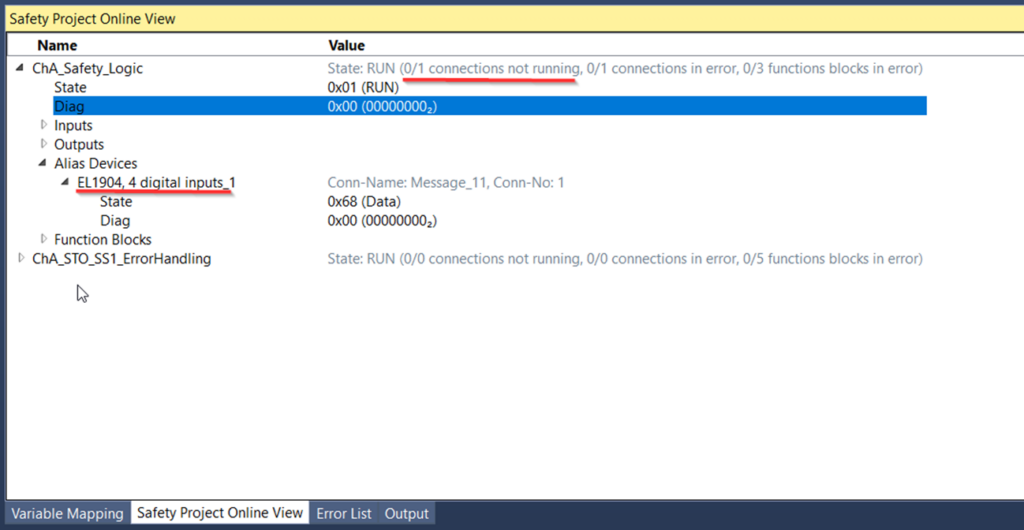This screenshot has height=530, width=1024.
Task: Expand the Inputs node
Action: [44, 125]
